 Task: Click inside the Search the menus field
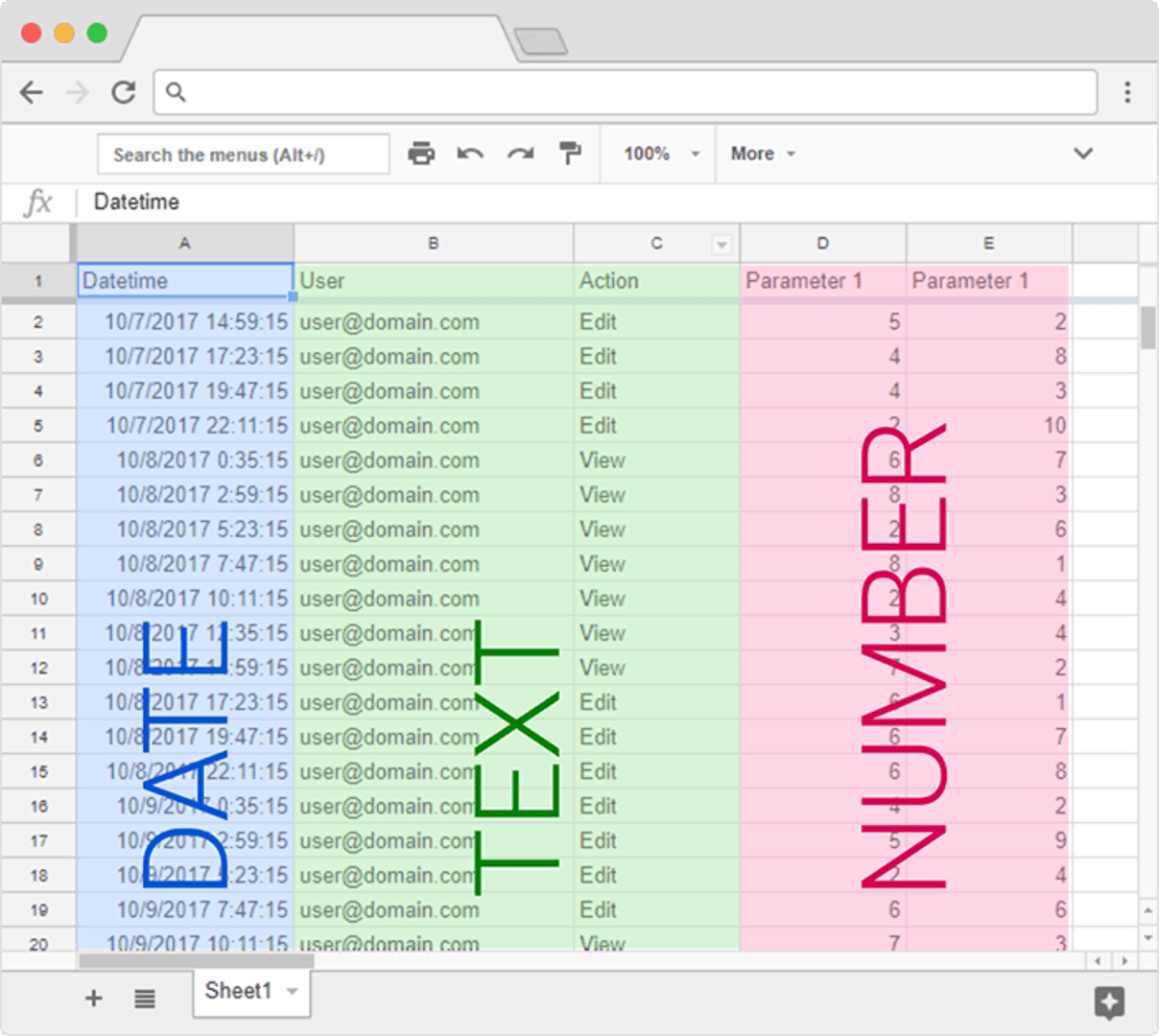coord(243,153)
